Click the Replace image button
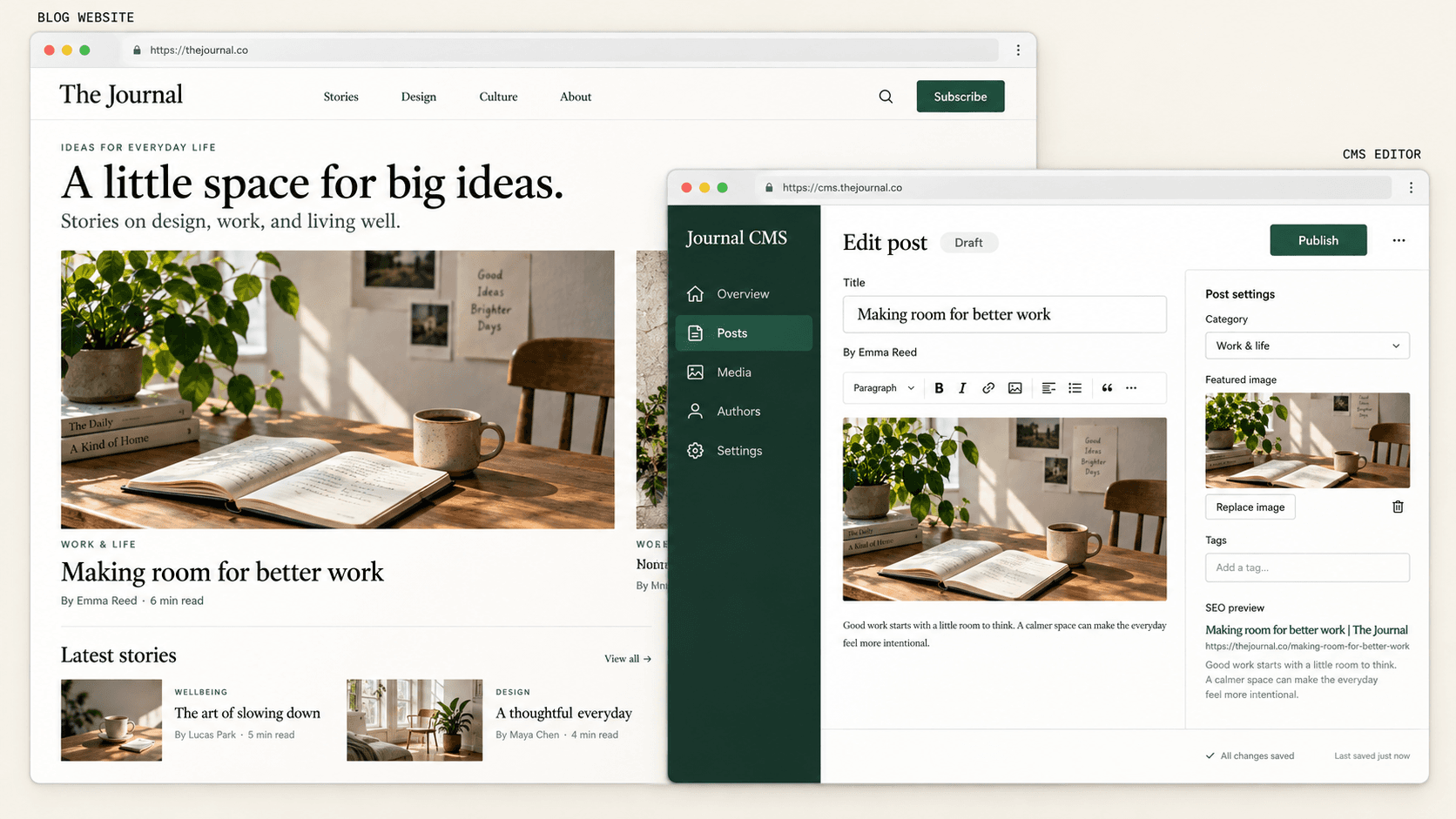Viewport: 1456px width, 819px height. tap(1250, 507)
